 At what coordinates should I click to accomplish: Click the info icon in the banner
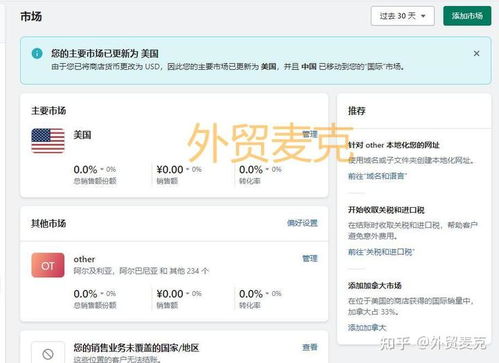pos(37,53)
